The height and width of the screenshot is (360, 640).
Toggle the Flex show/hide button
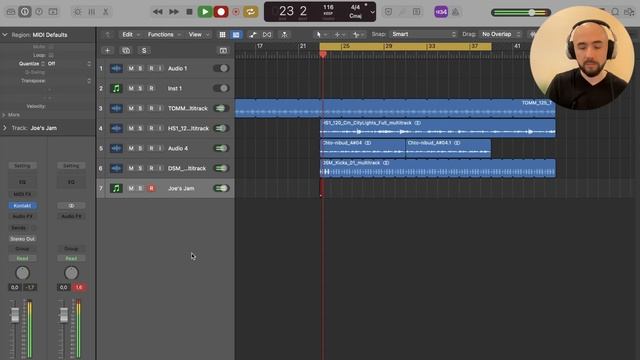[x=267, y=35]
